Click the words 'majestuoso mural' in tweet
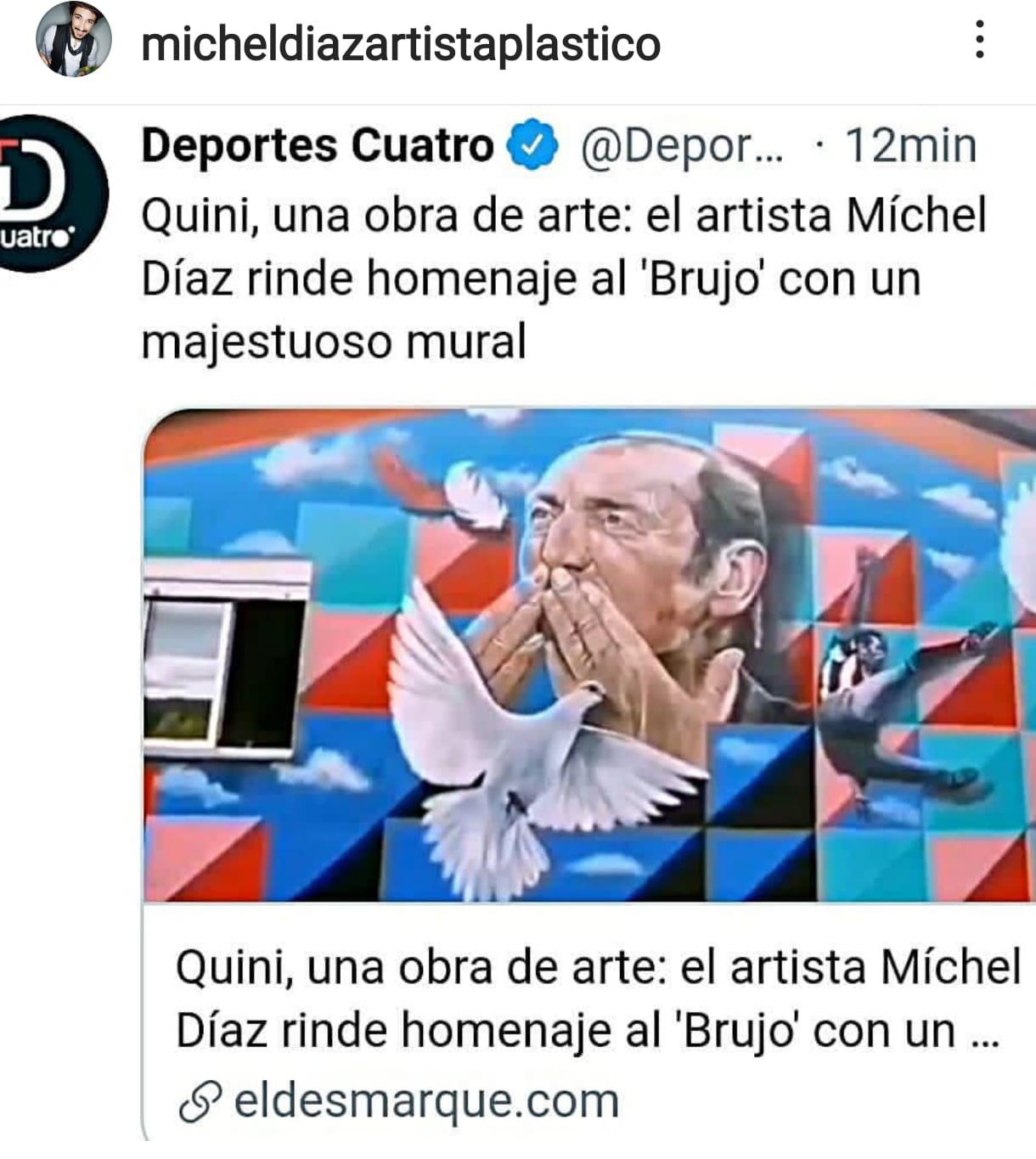Screen dimensions: 1036x1159 (334, 342)
